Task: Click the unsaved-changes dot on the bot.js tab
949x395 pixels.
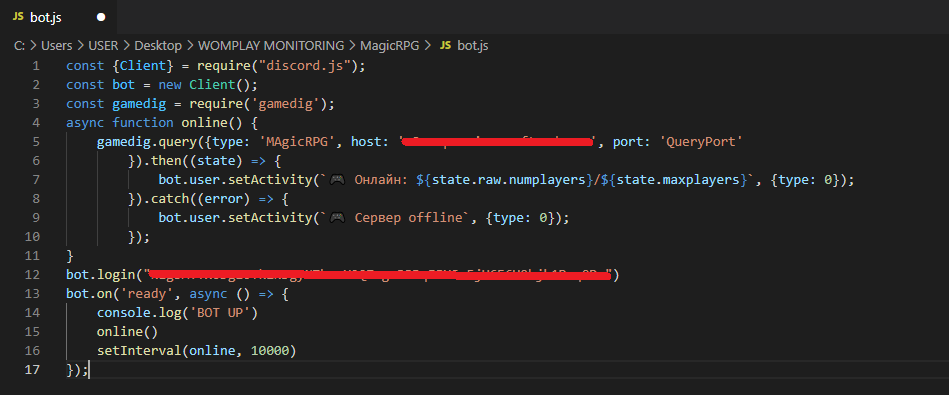Action: pos(101,17)
